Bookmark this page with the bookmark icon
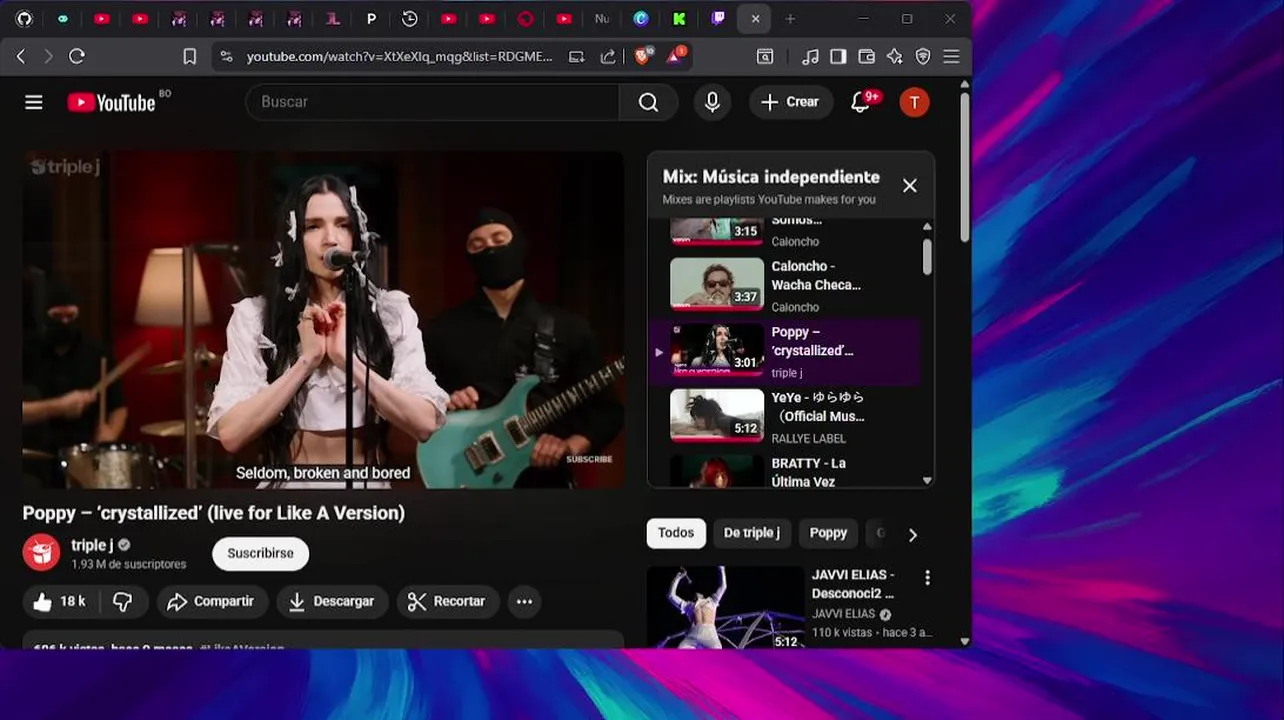 (x=190, y=57)
